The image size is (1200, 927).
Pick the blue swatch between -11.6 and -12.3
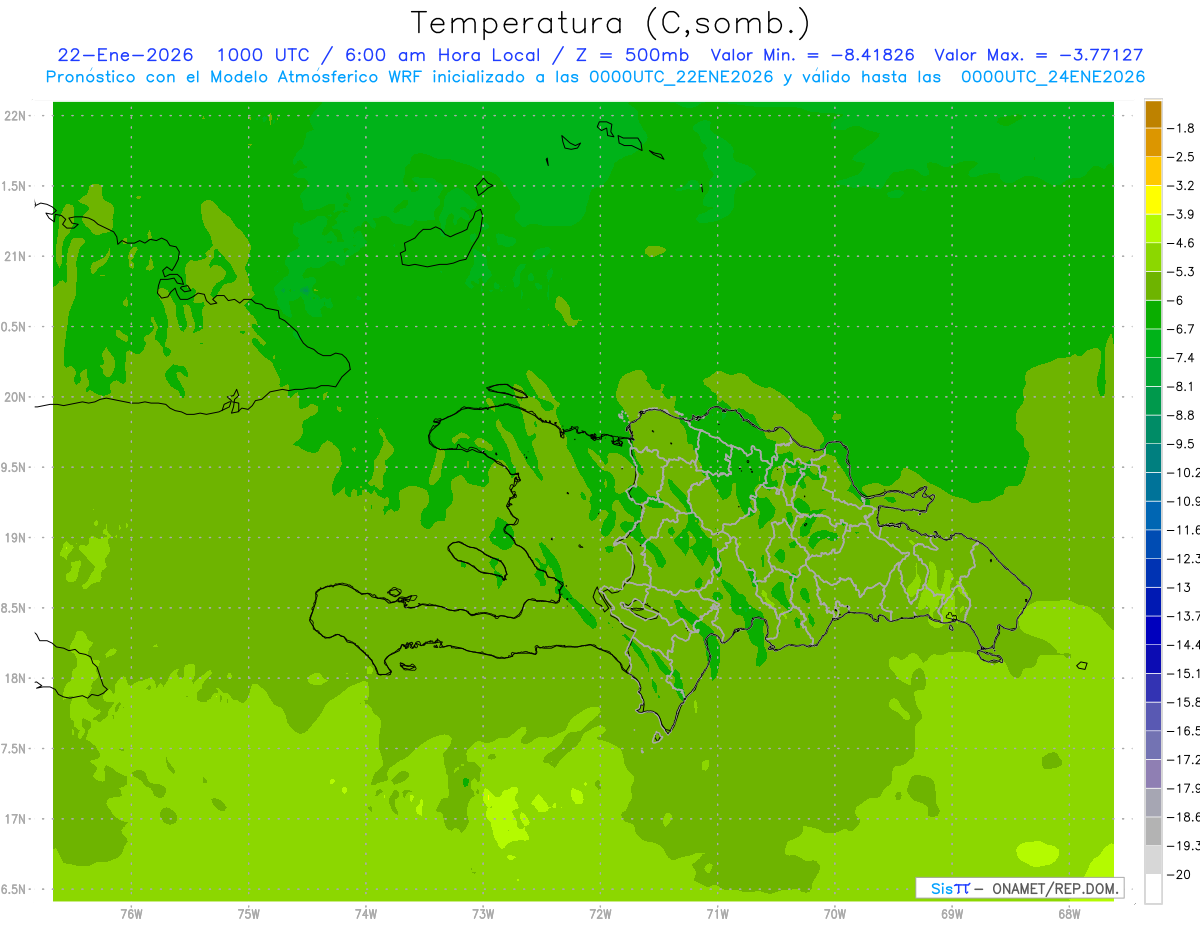coord(1153,544)
